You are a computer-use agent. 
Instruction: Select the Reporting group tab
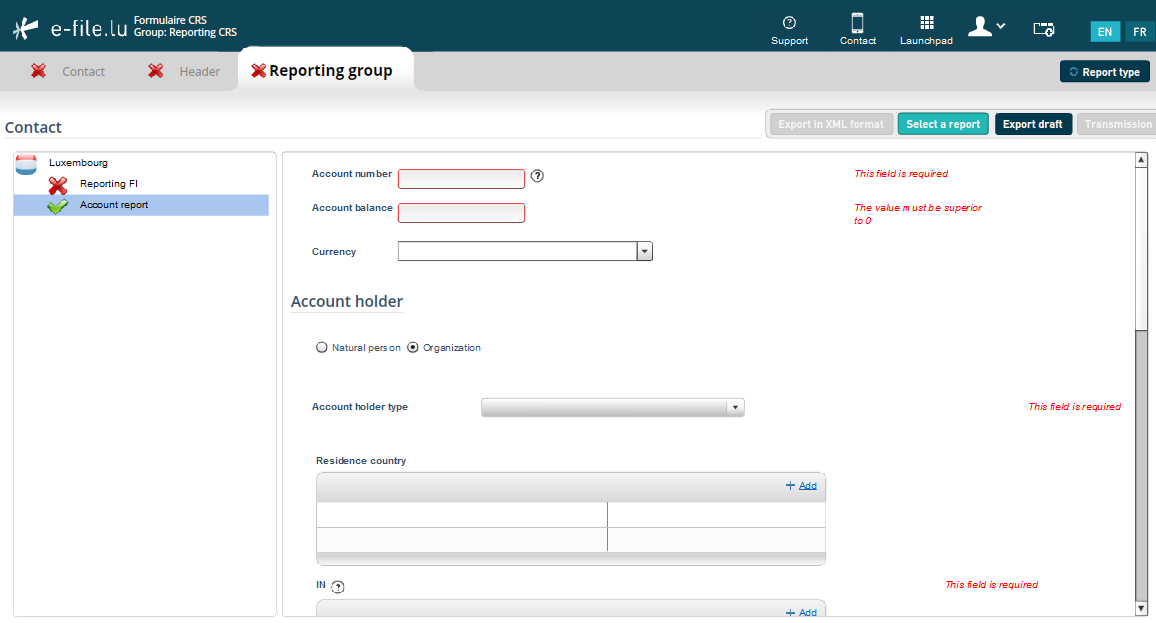(325, 71)
